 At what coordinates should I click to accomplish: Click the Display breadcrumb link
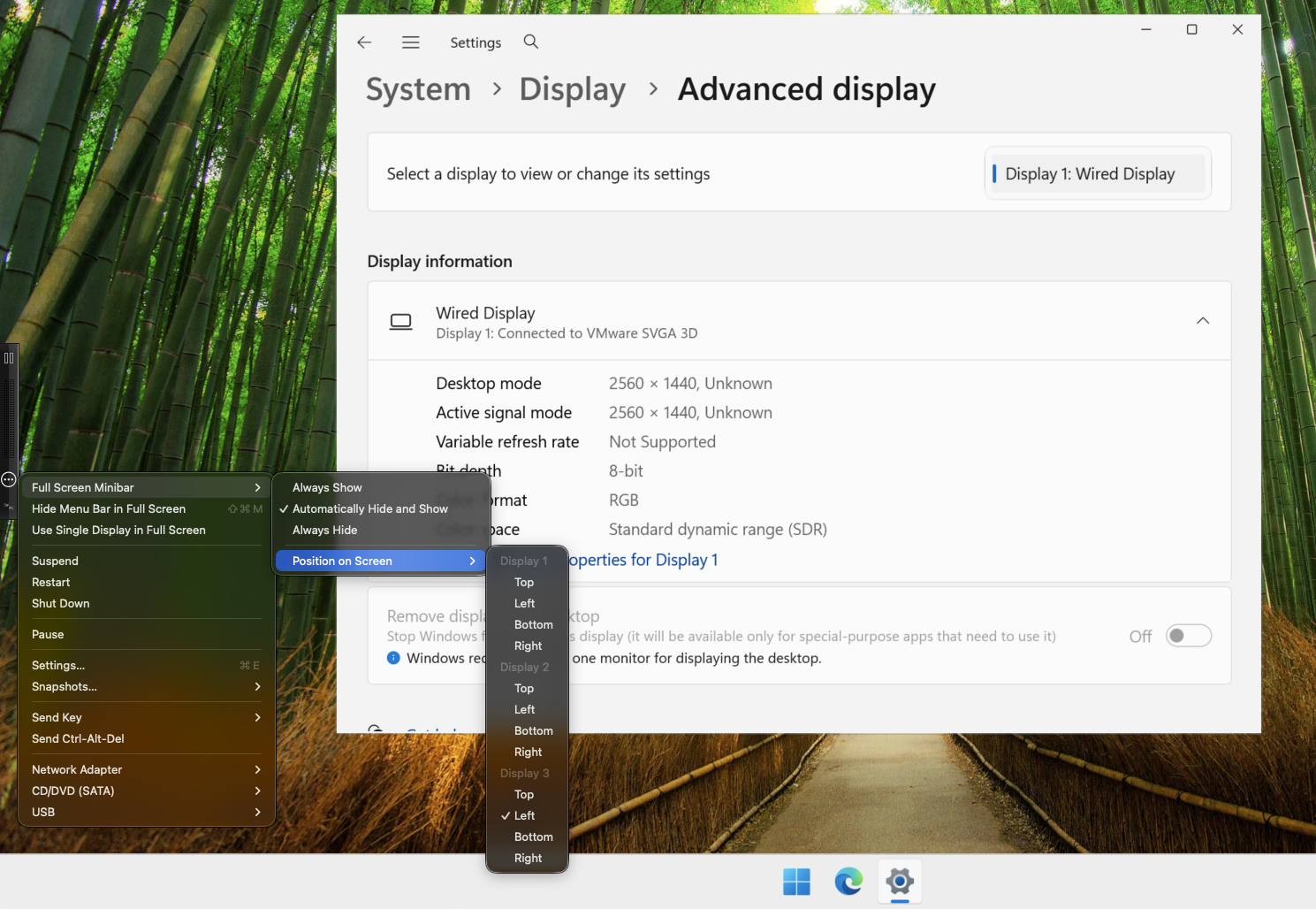click(x=572, y=89)
